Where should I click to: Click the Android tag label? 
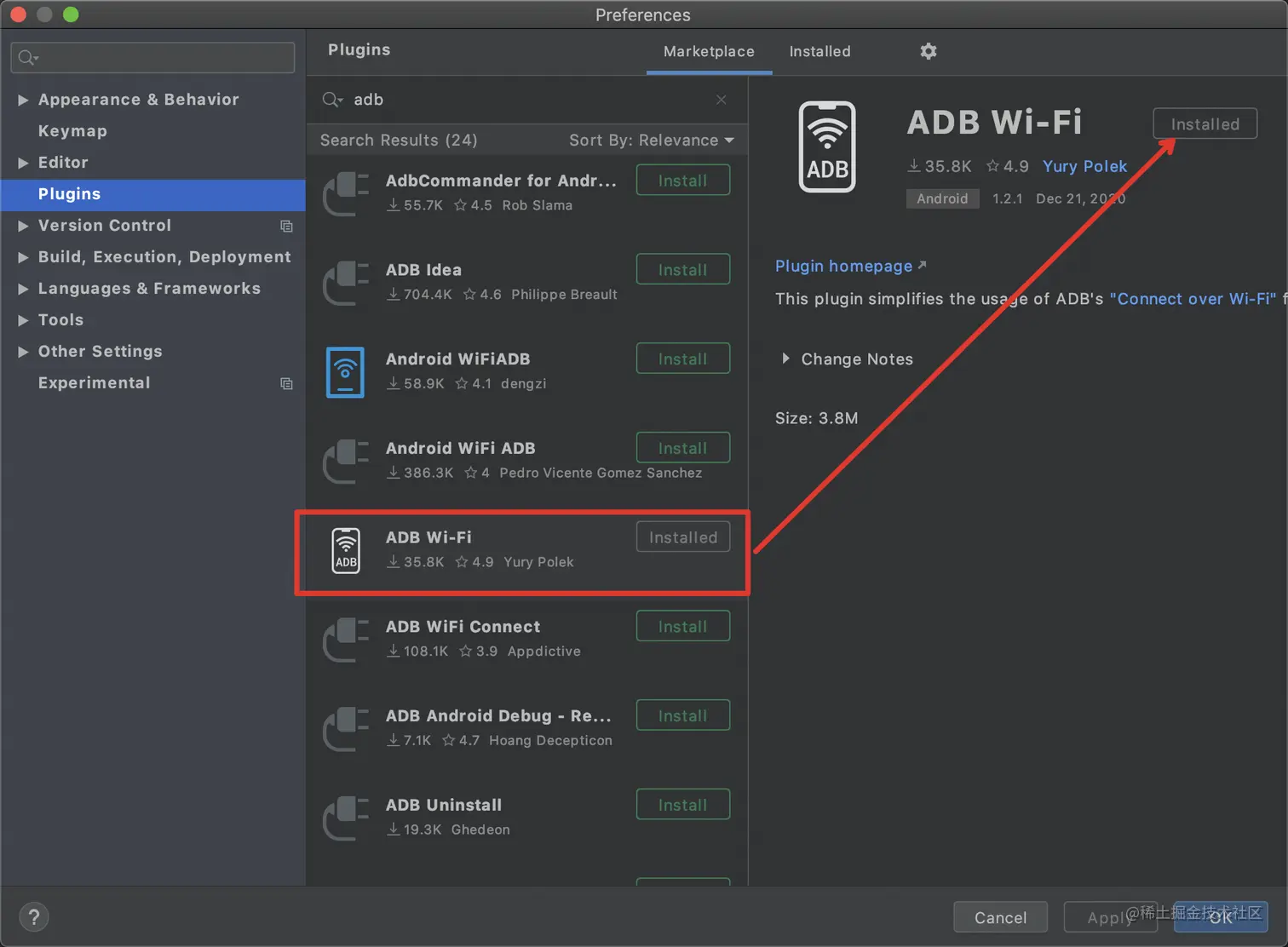942,198
